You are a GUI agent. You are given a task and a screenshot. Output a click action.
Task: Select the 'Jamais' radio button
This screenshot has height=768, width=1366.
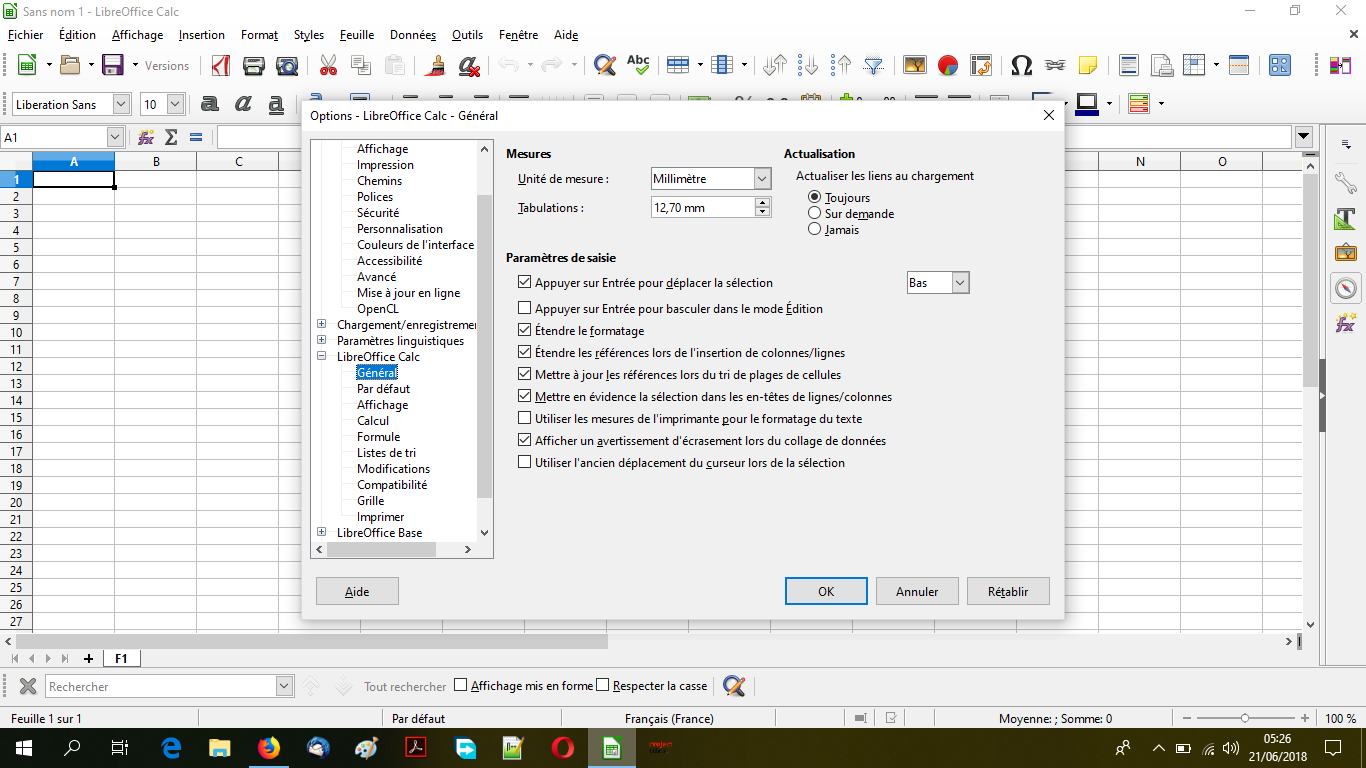[814, 230]
